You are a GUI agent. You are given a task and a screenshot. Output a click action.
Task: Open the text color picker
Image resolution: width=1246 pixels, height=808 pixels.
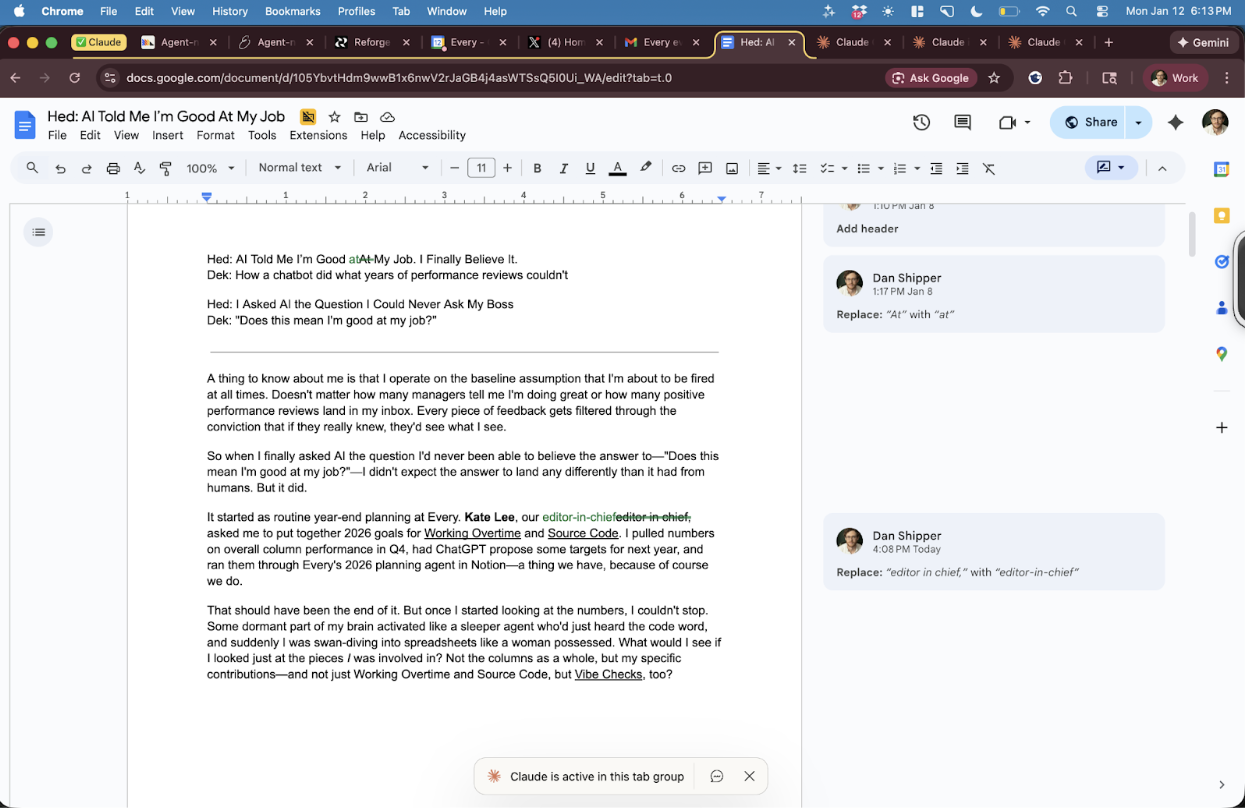(617, 168)
